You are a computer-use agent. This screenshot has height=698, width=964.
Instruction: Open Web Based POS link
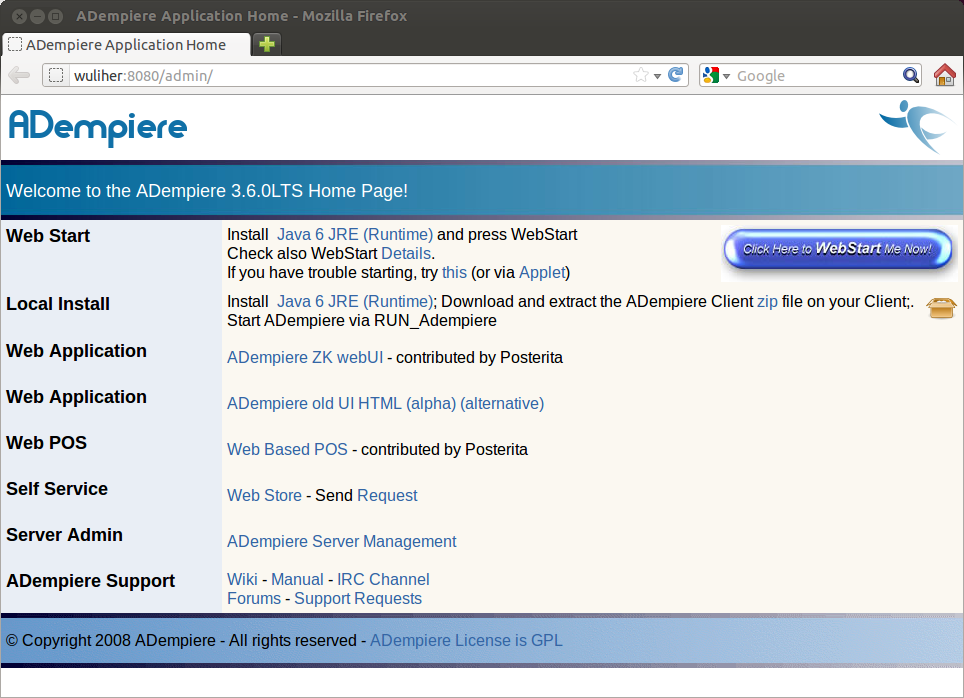(287, 450)
